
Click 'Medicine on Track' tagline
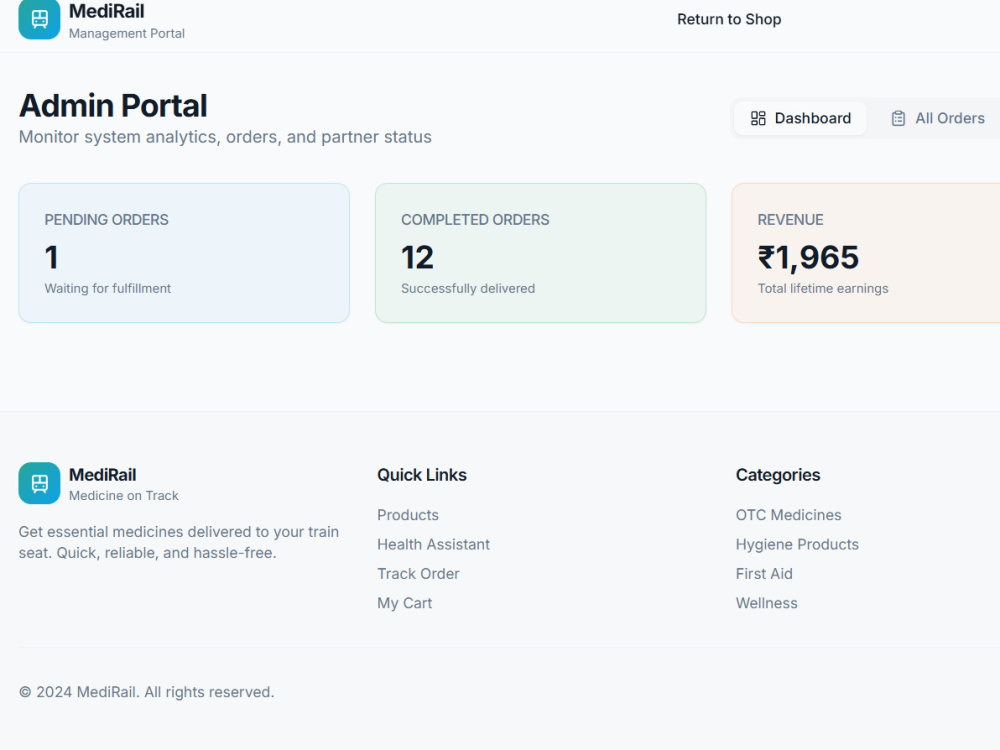124,496
